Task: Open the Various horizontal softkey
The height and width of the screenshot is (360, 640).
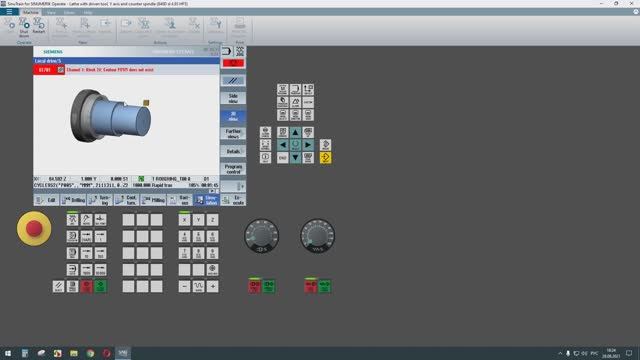Action: point(180,200)
